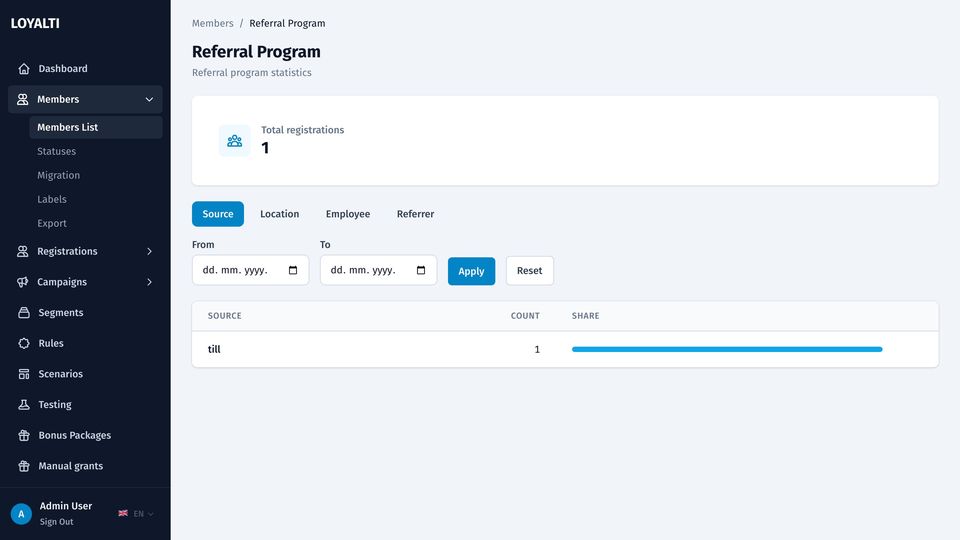Click the Scenarios icon in sidebar

(x=24, y=373)
